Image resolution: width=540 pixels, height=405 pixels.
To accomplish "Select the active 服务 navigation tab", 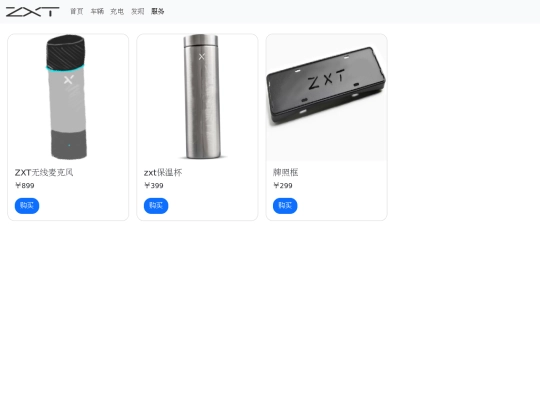I will pyautogui.click(x=158, y=11).
